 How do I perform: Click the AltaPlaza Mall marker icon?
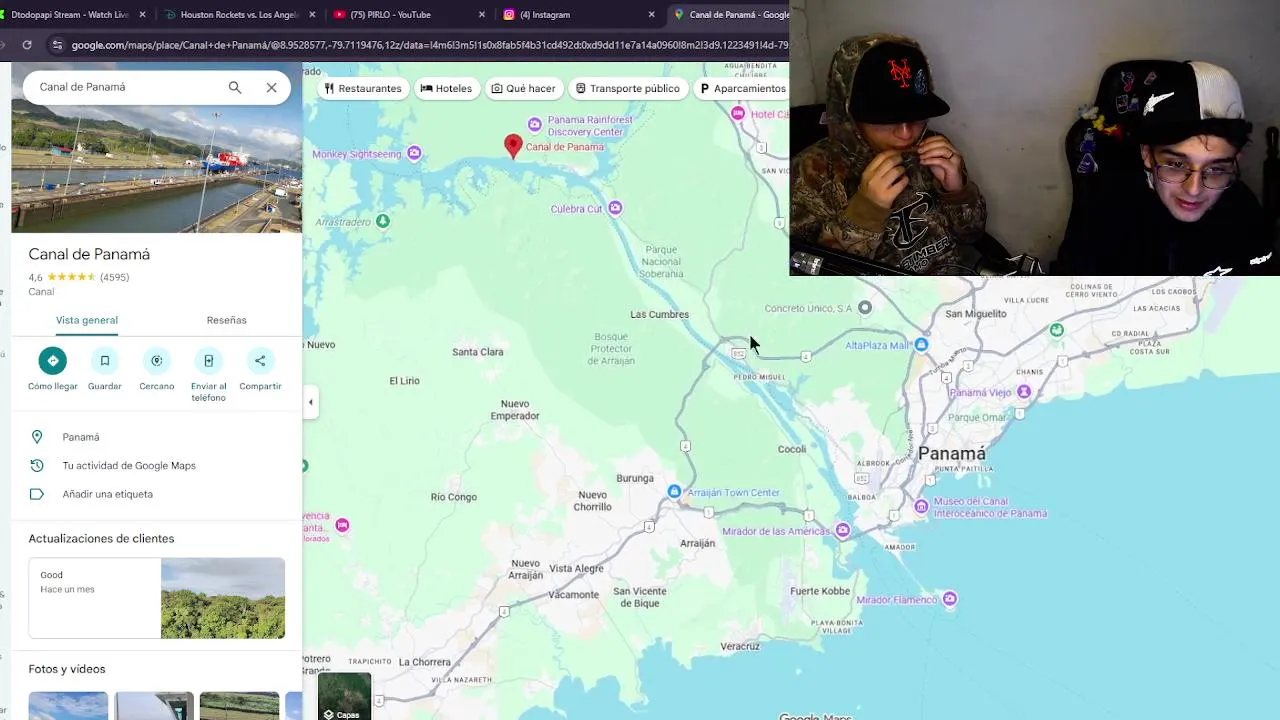921,345
